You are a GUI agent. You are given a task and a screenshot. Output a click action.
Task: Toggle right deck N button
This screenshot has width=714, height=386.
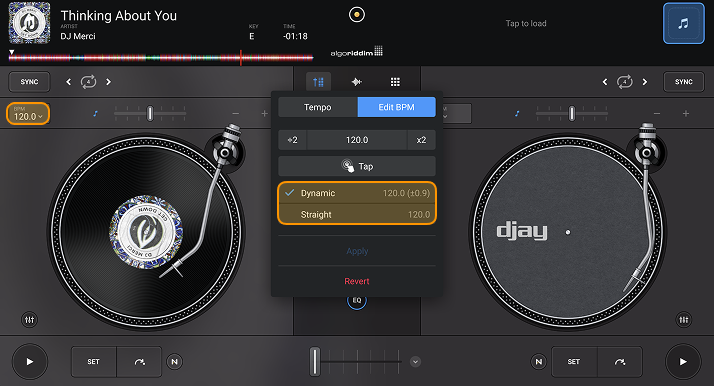[x=539, y=362]
